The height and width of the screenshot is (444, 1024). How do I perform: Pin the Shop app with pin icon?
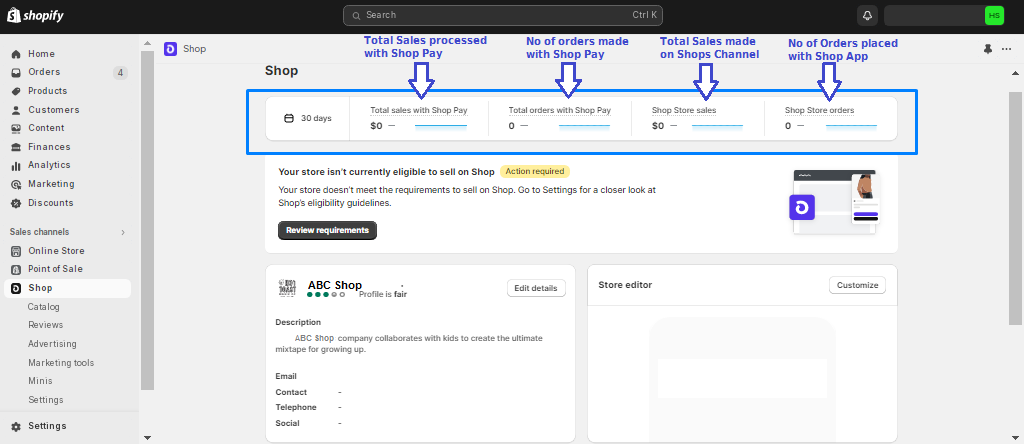point(987,49)
